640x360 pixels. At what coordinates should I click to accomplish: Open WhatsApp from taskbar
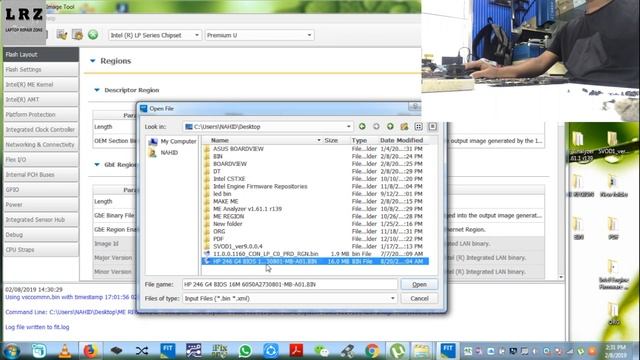[x=245, y=351]
